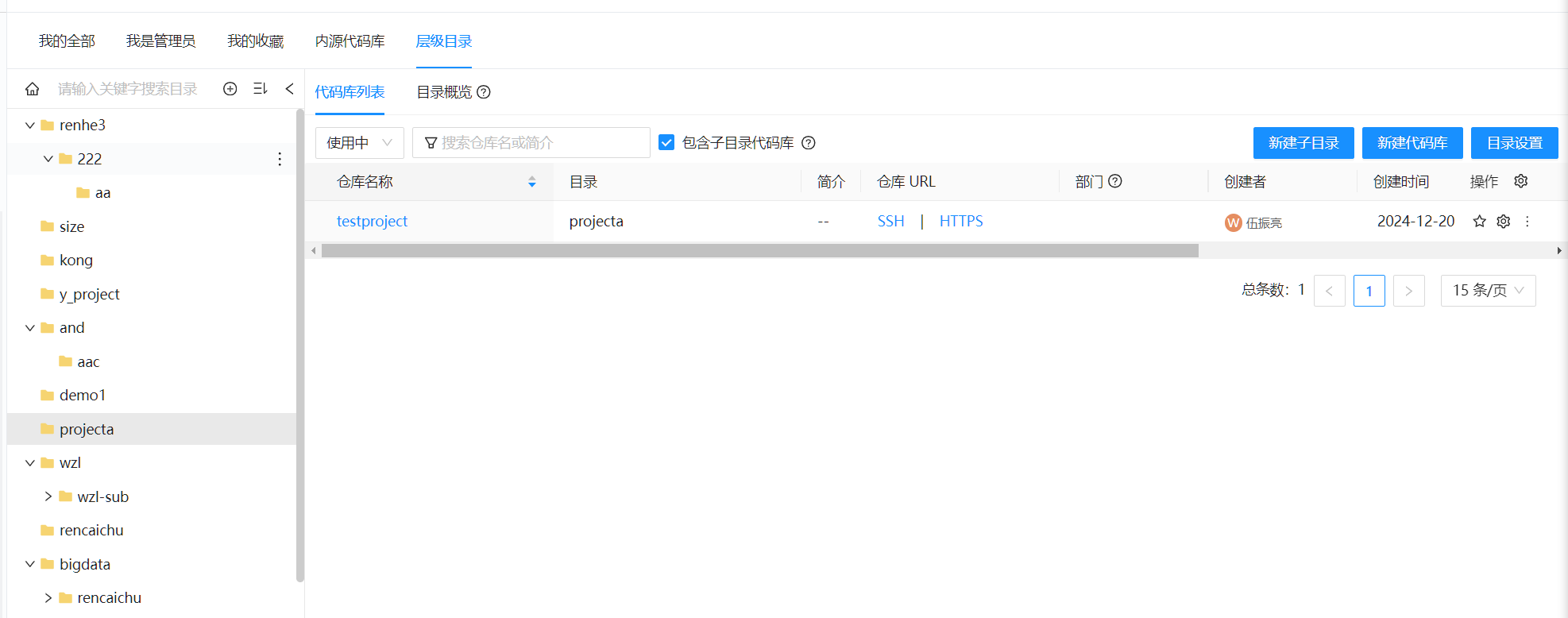This screenshot has width=1568, height=618.
Task: Open the 15 条/页 page size dropdown
Action: [1487, 291]
